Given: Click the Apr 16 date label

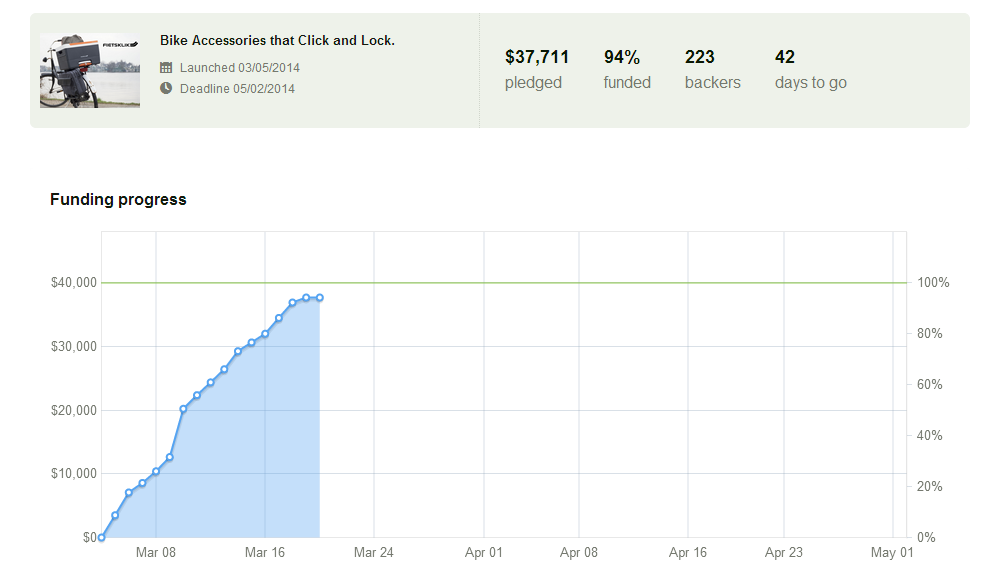Looking at the screenshot, I should [688, 552].
